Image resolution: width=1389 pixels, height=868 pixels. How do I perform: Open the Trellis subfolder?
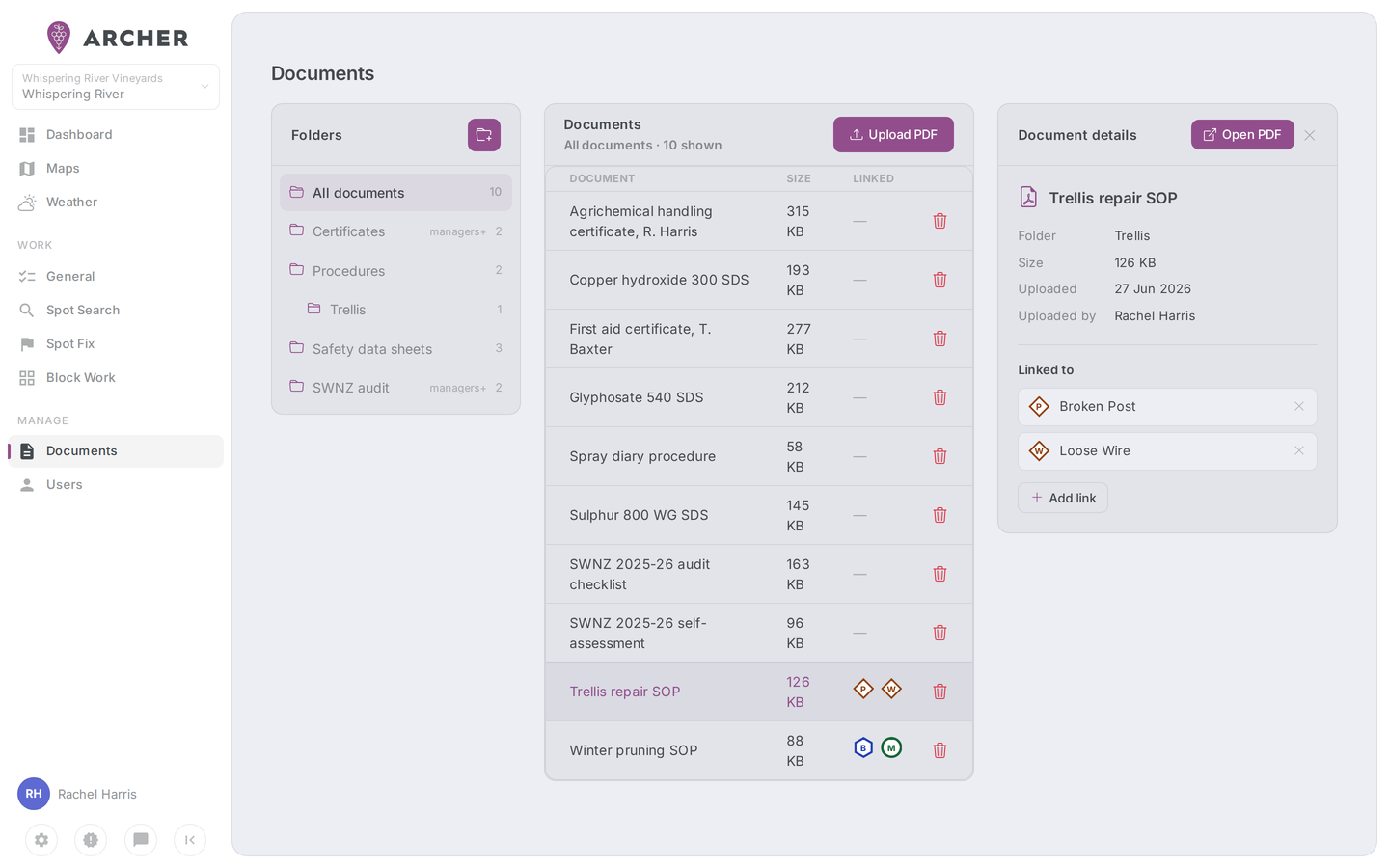click(x=395, y=310)
